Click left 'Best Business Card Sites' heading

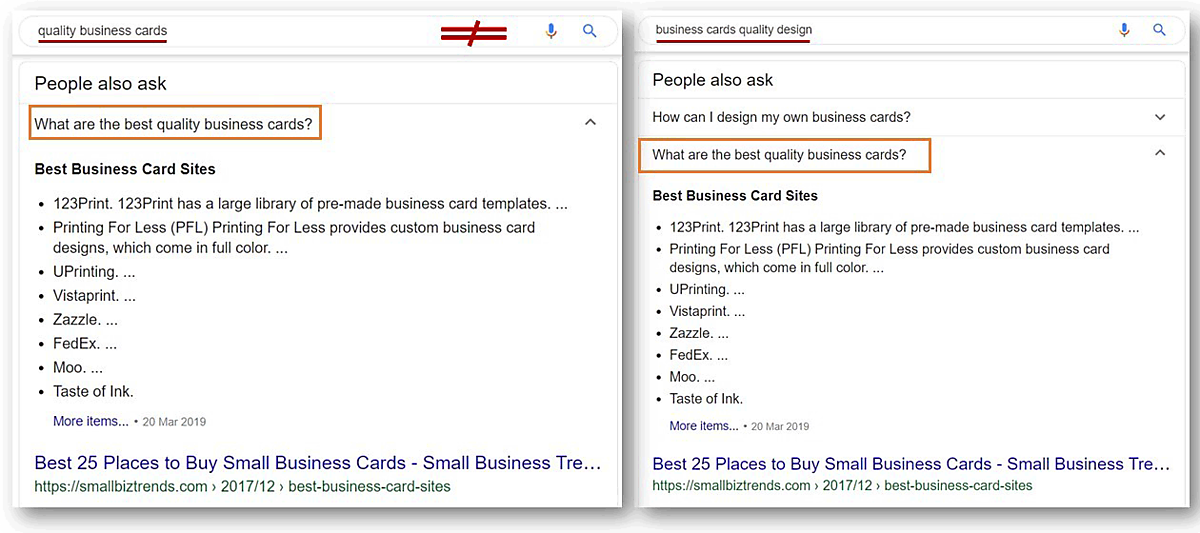click(125, 169)
